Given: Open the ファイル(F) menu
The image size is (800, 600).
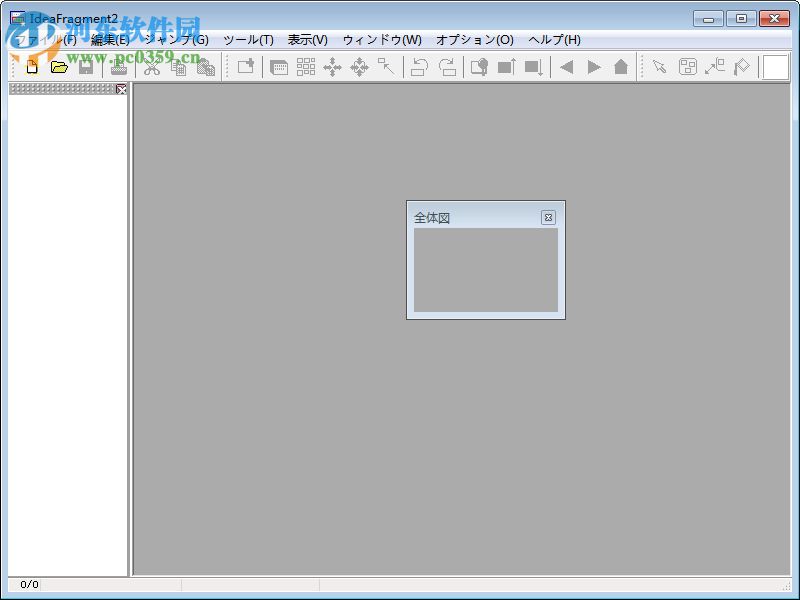Looking at the screenshot, I should (46, 40).
